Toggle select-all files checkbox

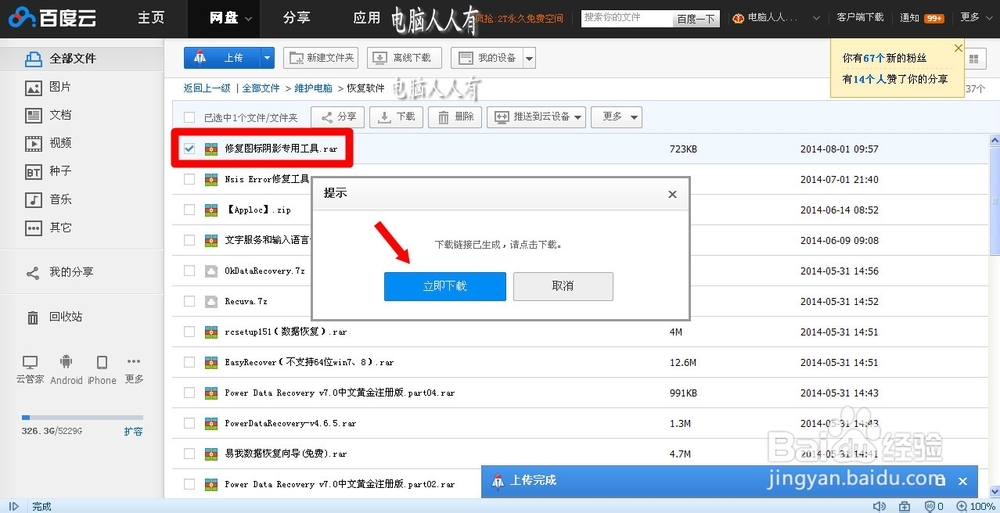(189, 117)
